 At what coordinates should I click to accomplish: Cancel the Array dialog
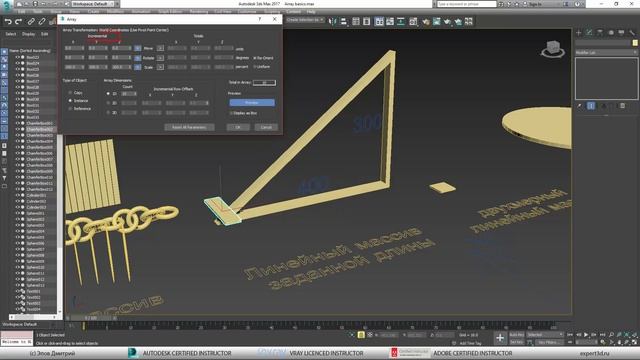pos(266,127)
